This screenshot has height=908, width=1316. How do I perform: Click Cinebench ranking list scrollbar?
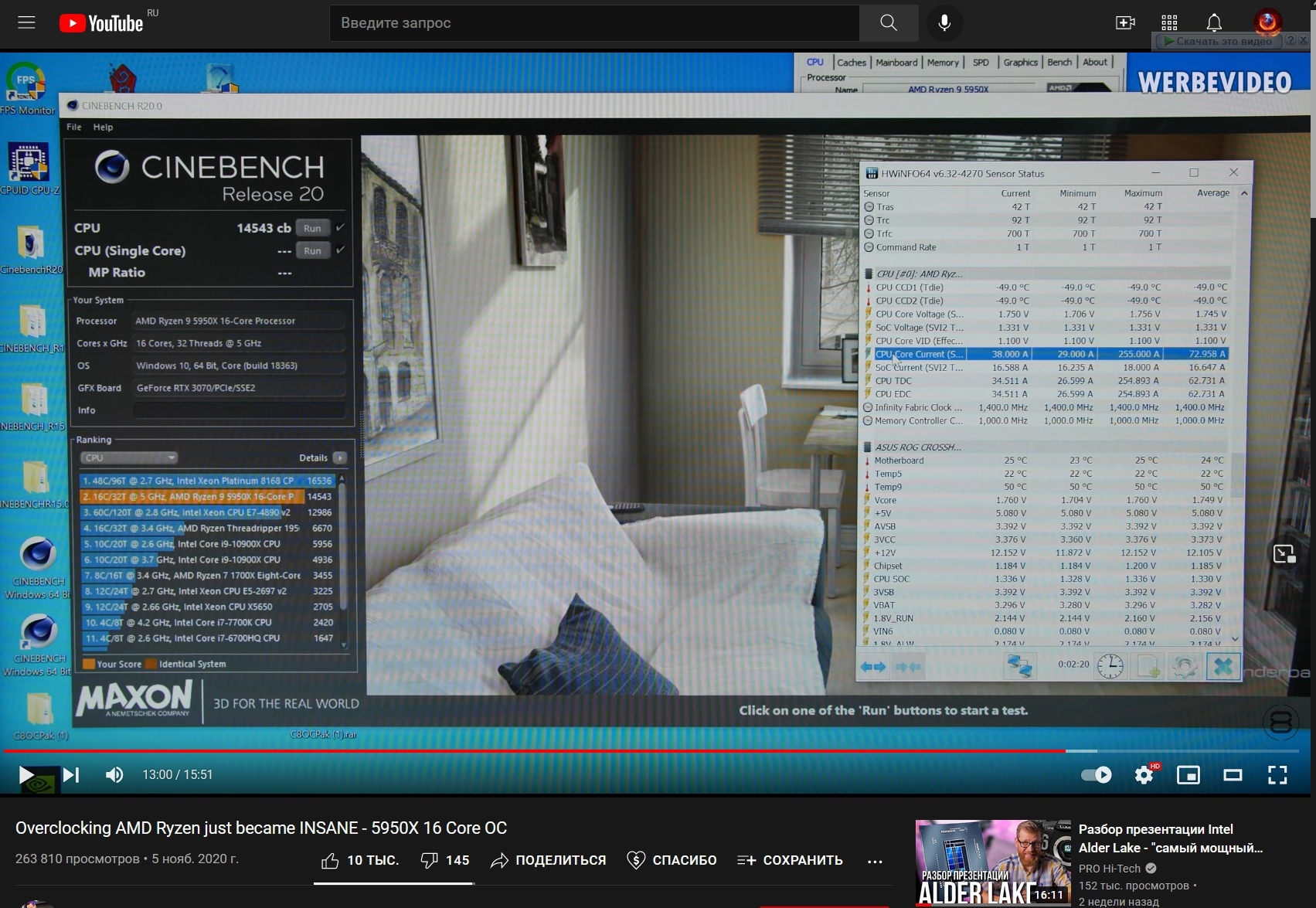[x=342, y=549]
